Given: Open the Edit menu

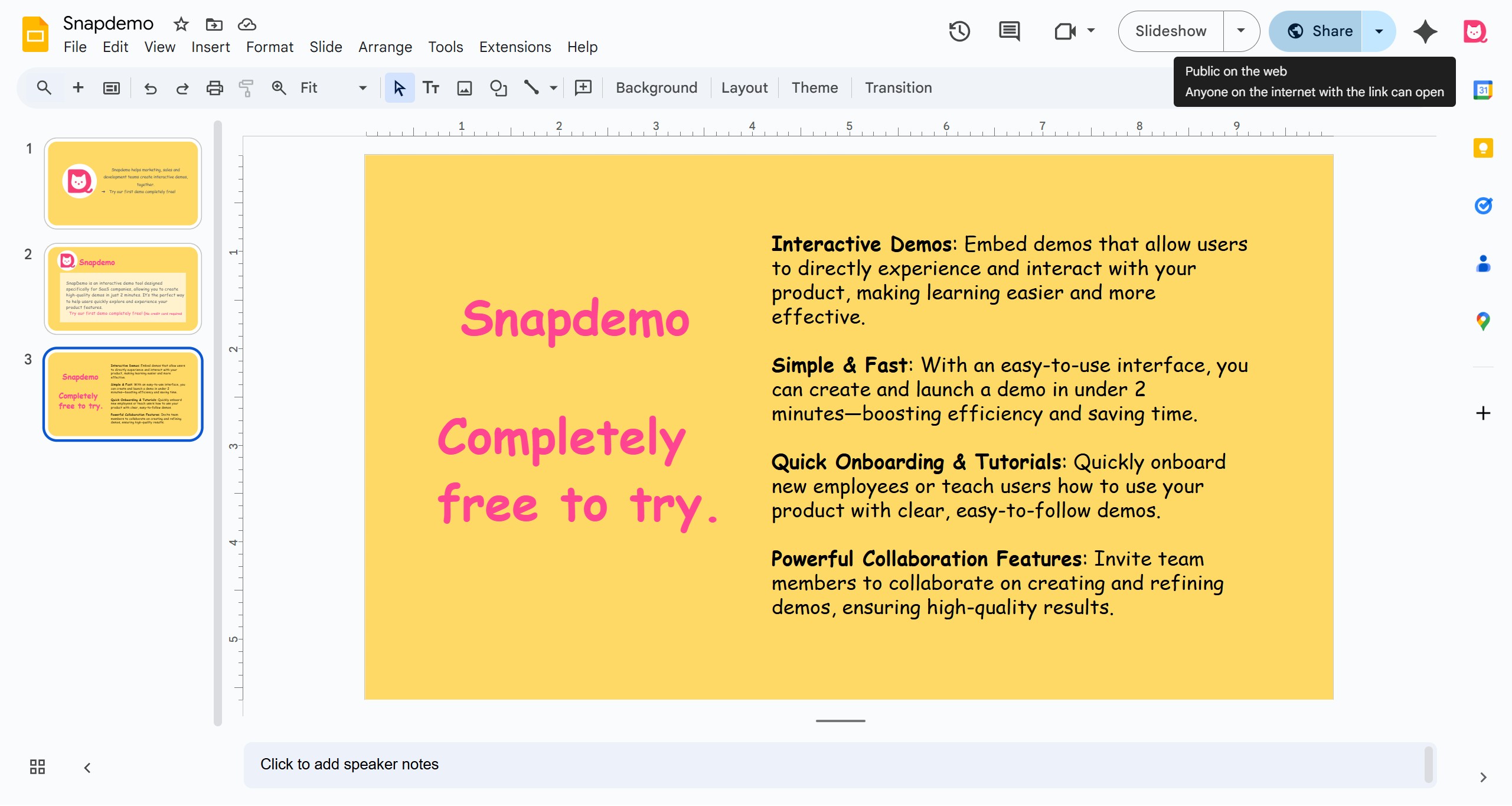Looking at the screenshot, I should [x=115, y=47].
